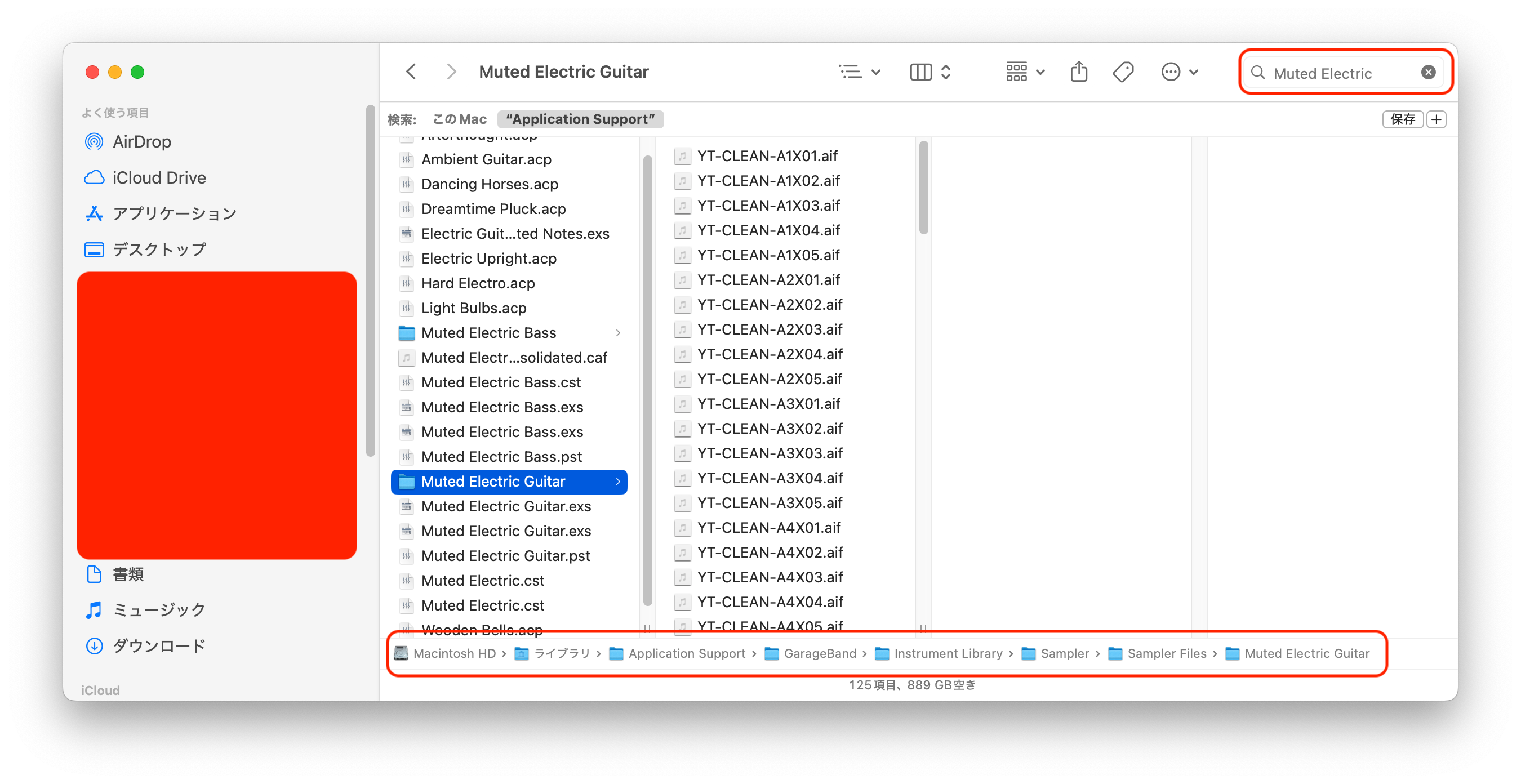Click GarageBand in the path bar
1521x784 pixels.
819,653
